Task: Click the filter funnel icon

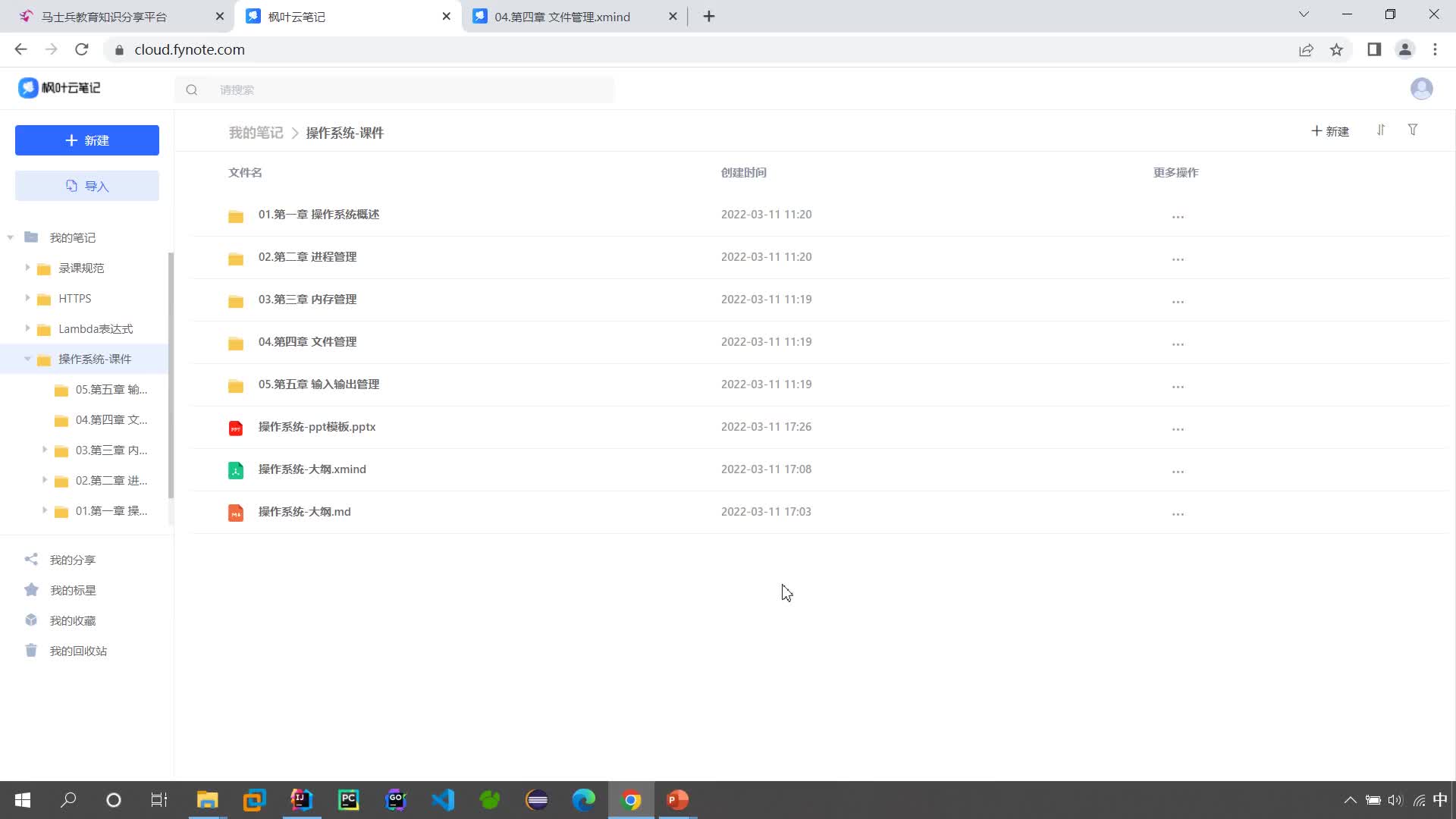Action: coord(1413,130)
